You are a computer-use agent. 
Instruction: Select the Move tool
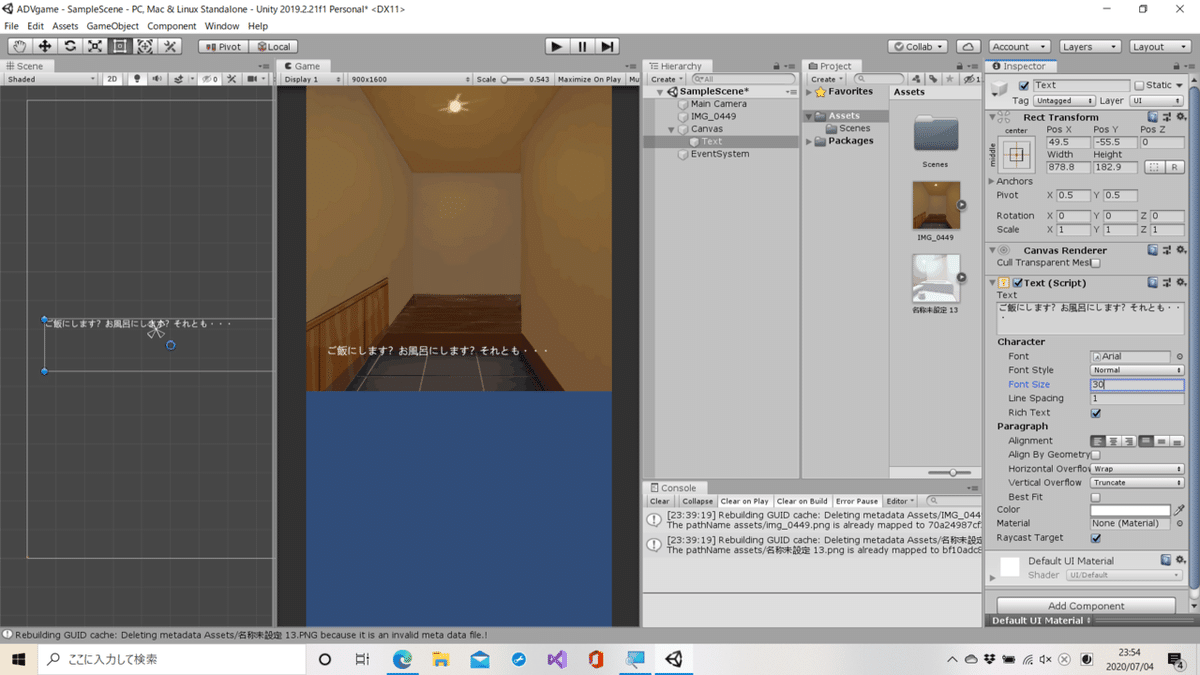[x=45, y=46]
